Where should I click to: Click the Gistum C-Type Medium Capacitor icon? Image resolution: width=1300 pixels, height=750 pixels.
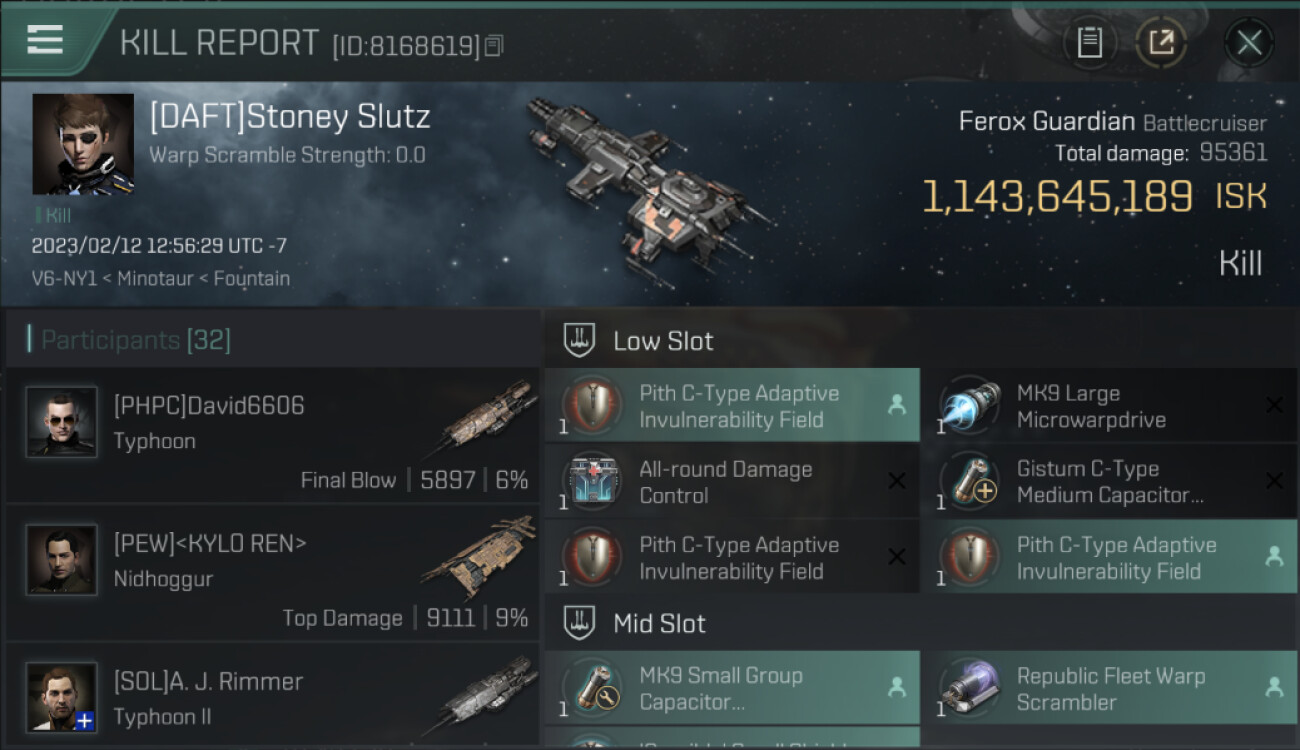[x=969, y=482]
